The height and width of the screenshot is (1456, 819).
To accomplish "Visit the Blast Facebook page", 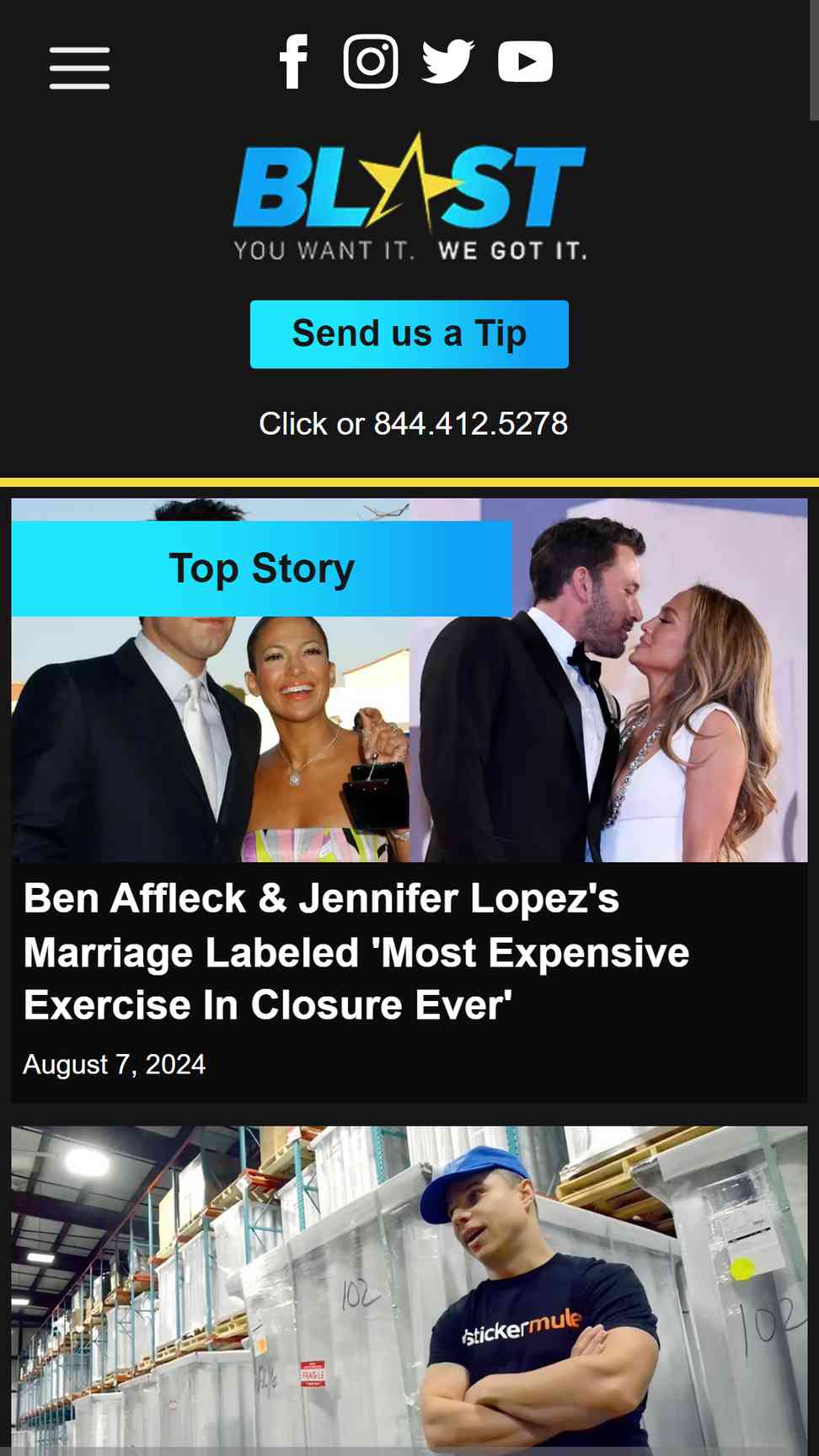I will tap(293, 62).
